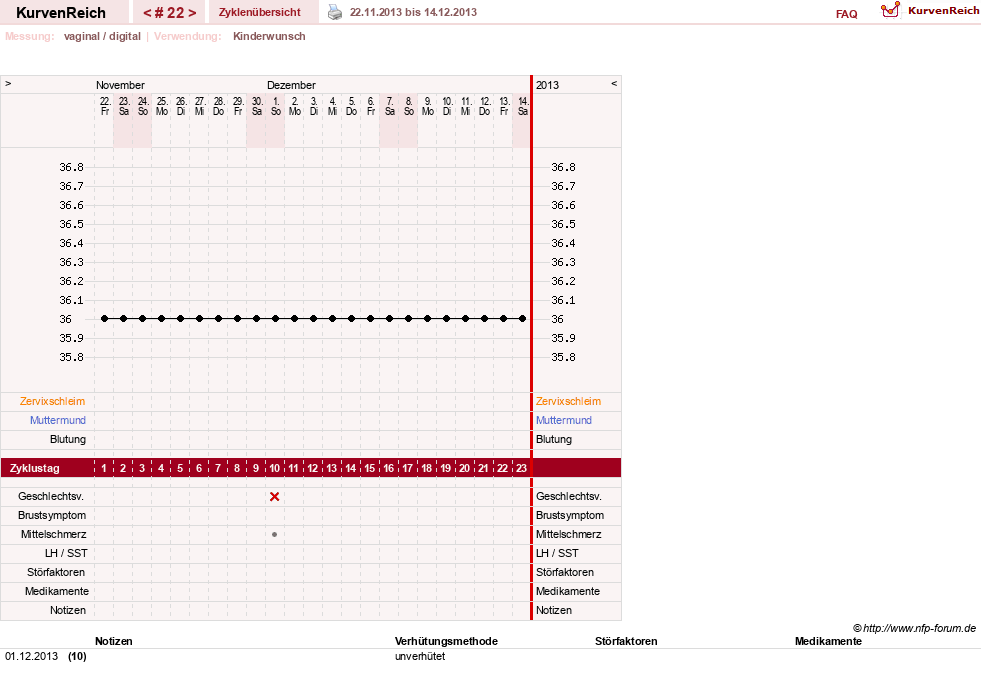
Task: Click the LH / SST row label on the left
Action: point(66,553)
